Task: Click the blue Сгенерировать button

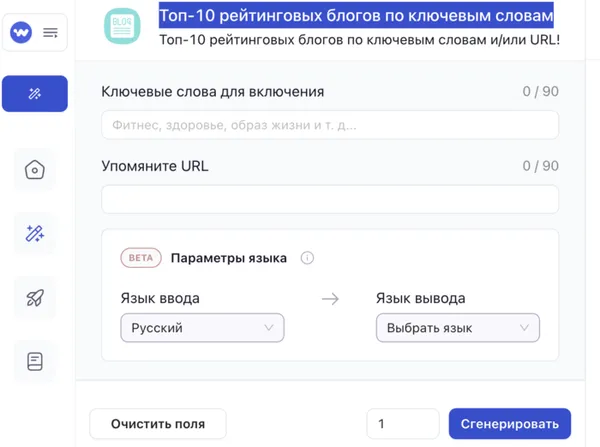Action: (x=510, y=424)
